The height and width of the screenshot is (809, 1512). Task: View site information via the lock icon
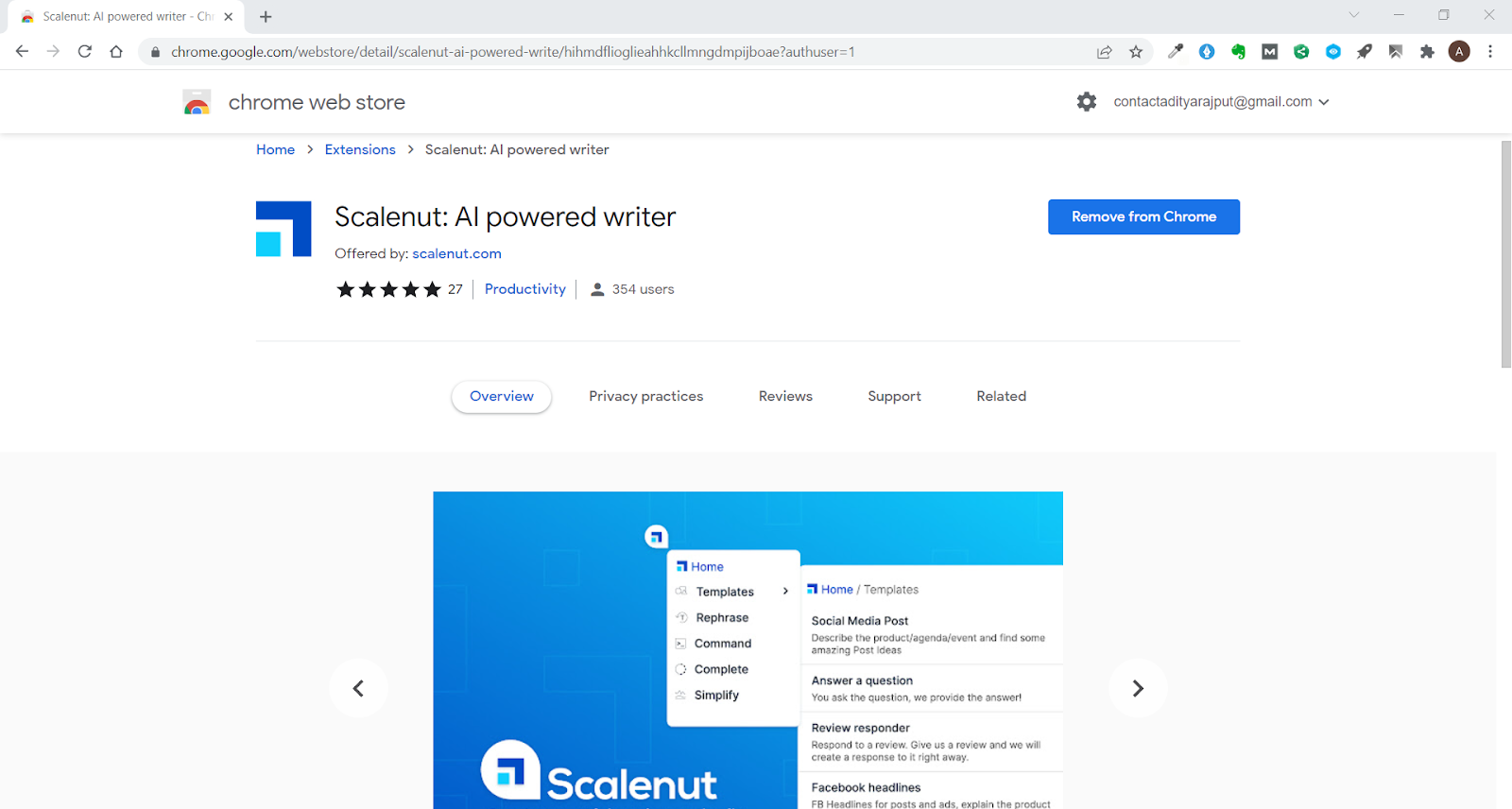pyautogui.click(x=156, y=52)
